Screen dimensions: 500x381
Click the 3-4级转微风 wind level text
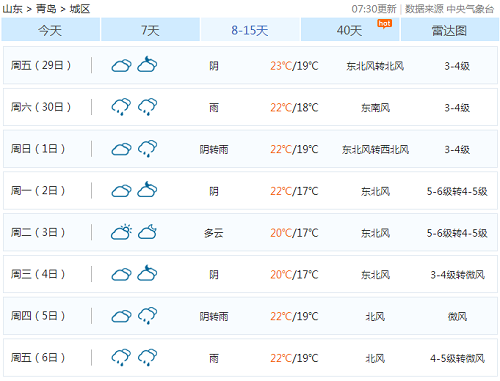pos(457,275)
